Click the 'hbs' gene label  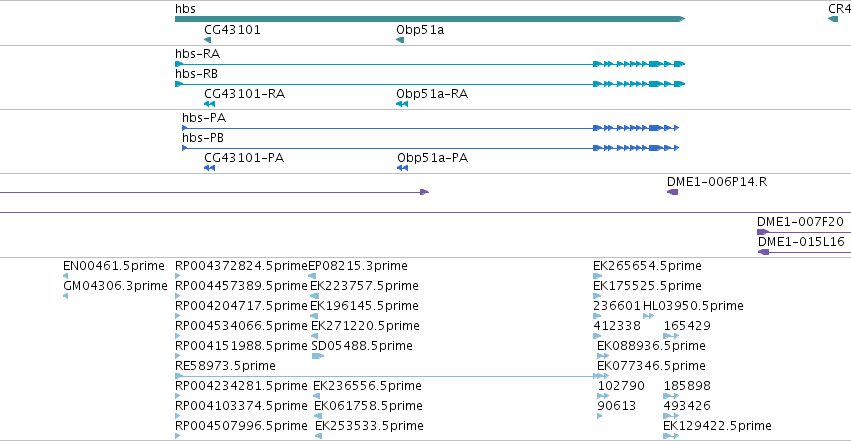pyautogui.click(x=185, y=9)
